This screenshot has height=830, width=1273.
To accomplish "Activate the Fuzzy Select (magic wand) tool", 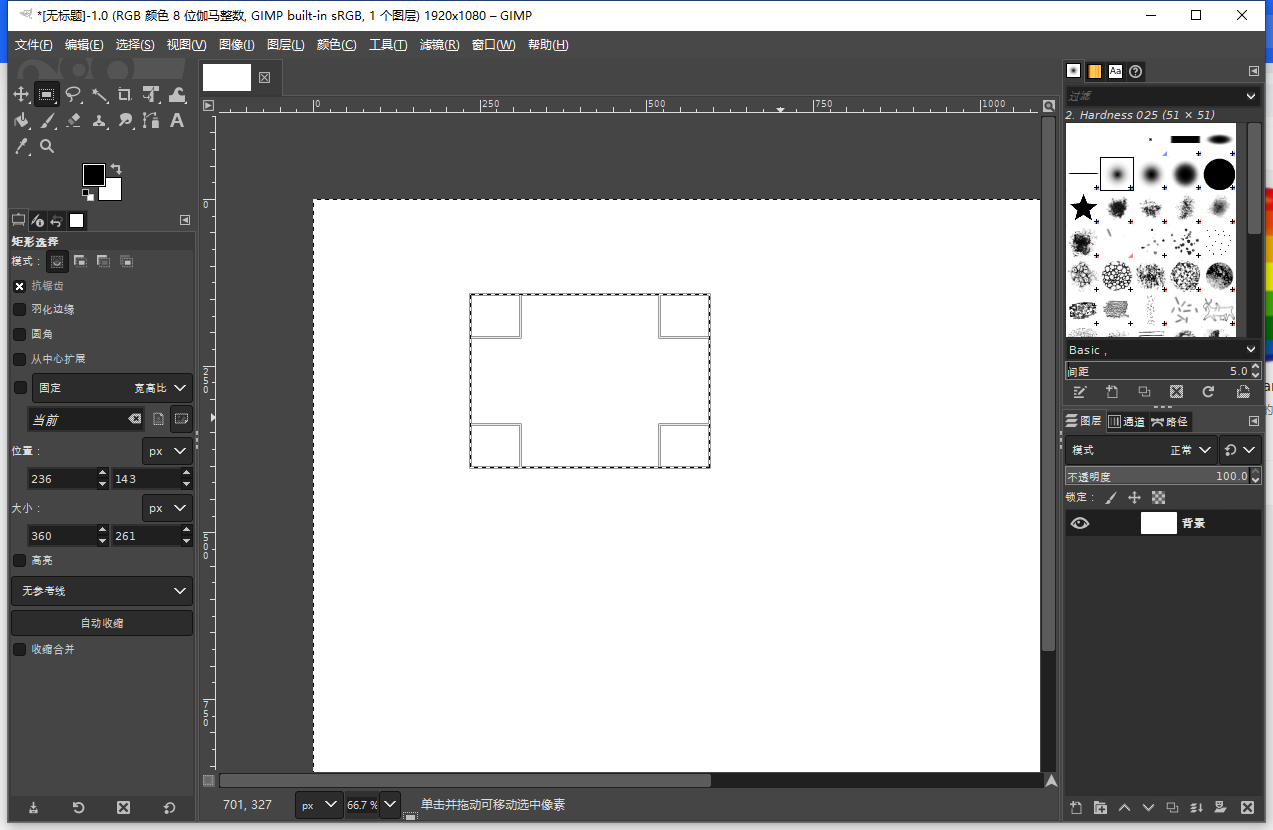I will click(100, 95).
